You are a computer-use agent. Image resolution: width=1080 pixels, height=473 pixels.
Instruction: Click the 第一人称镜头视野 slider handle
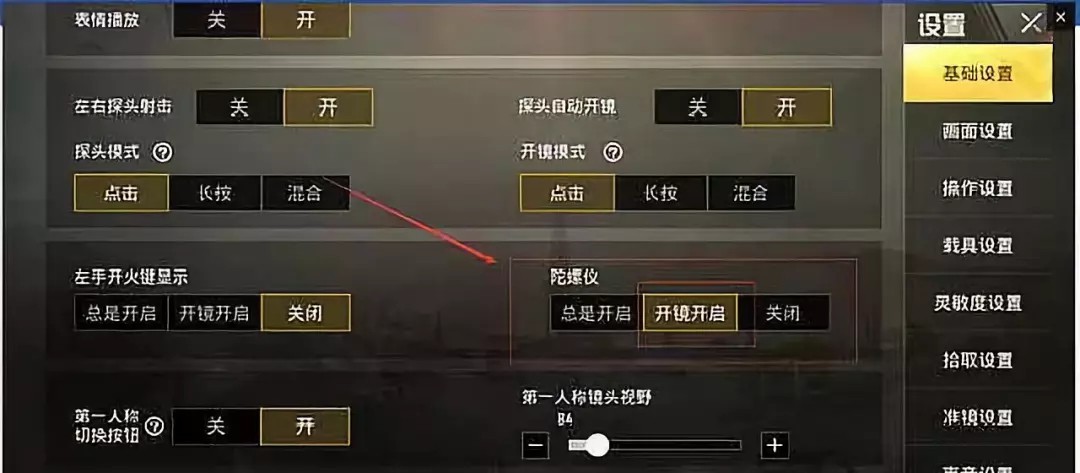coord(597,445)
